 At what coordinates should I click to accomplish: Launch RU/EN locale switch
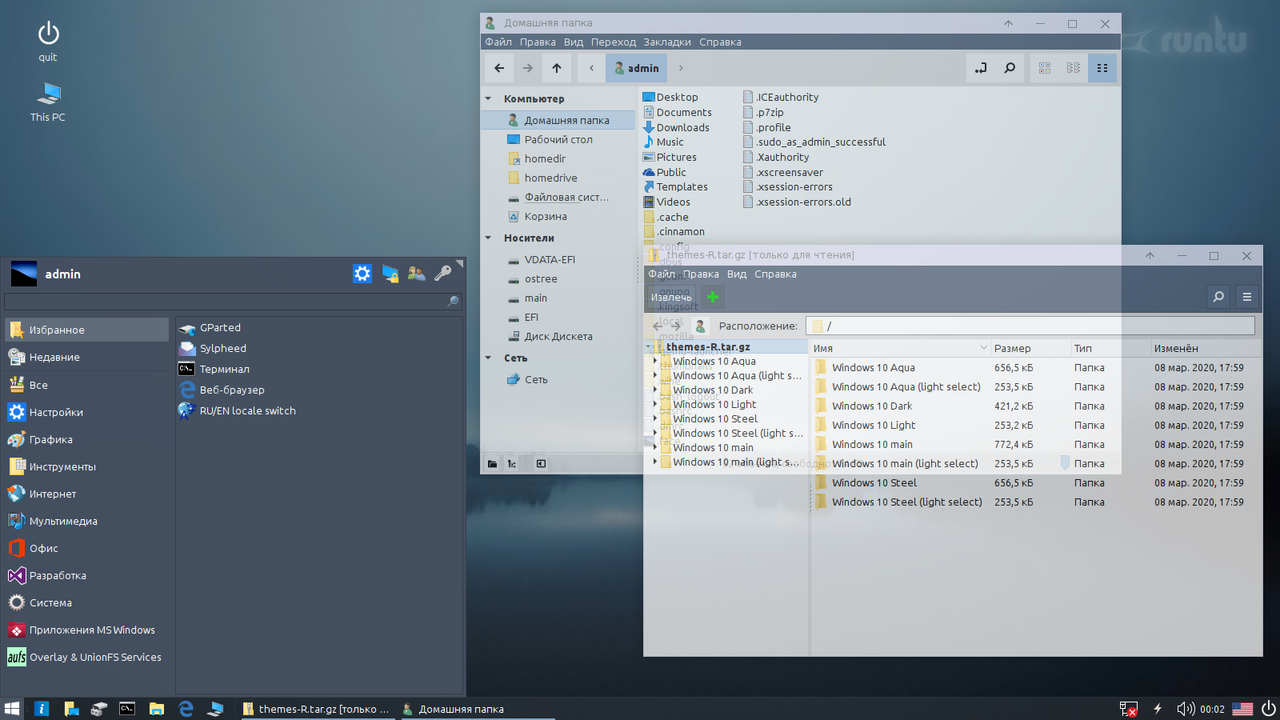[237, 410]
